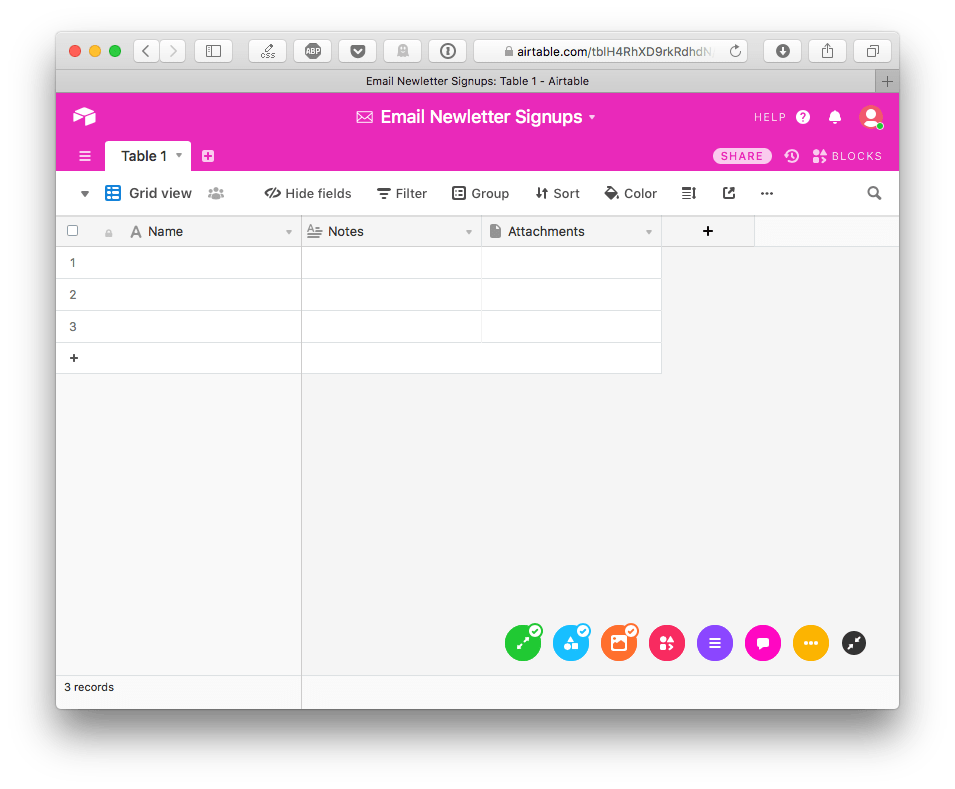Click the purple list circle button
955x789 pixels.
[x=715, y=643]
